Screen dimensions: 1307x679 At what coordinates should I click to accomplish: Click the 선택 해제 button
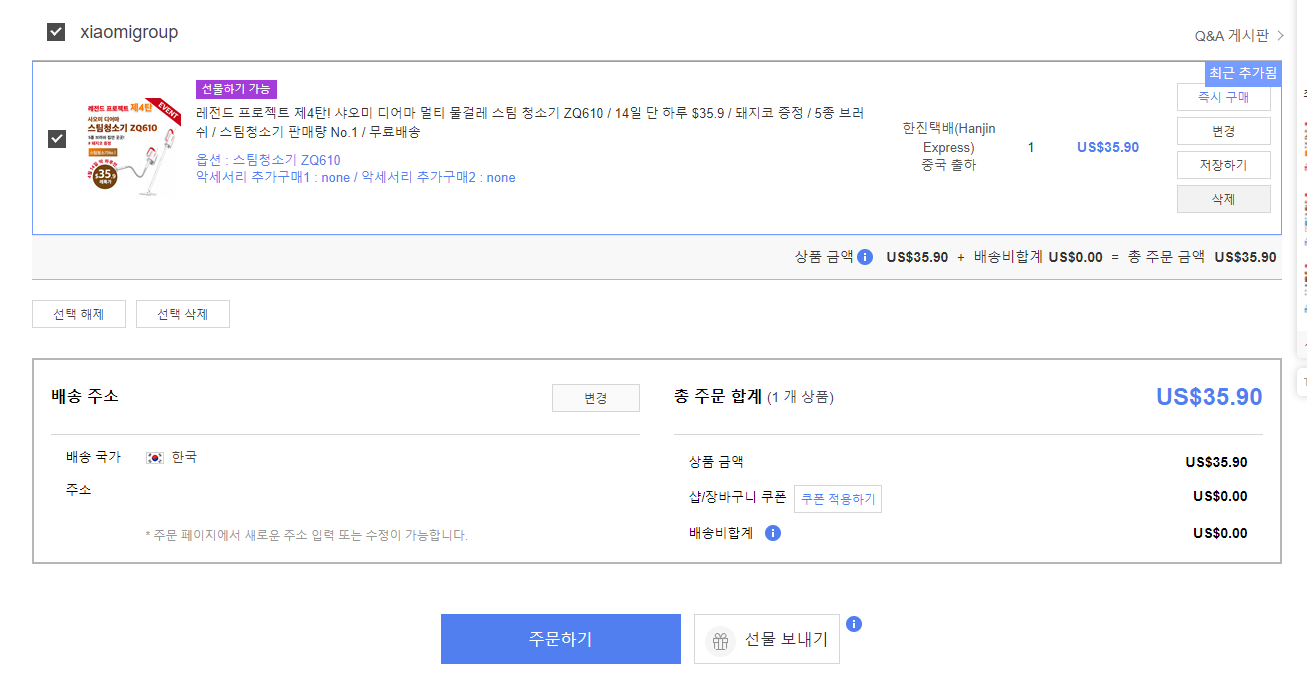pos(79,314)
